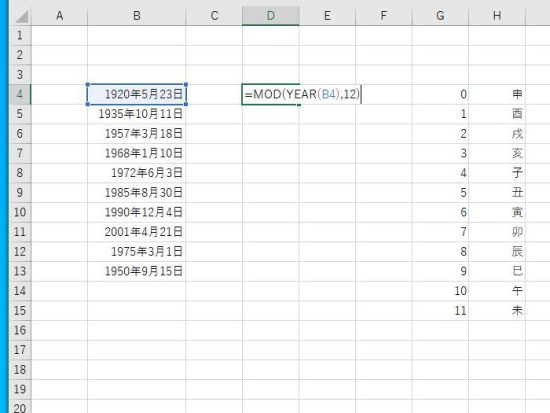Screen dimensions: 550x413
Task: Click zodiac cell 丑
Action: point(497,192)
